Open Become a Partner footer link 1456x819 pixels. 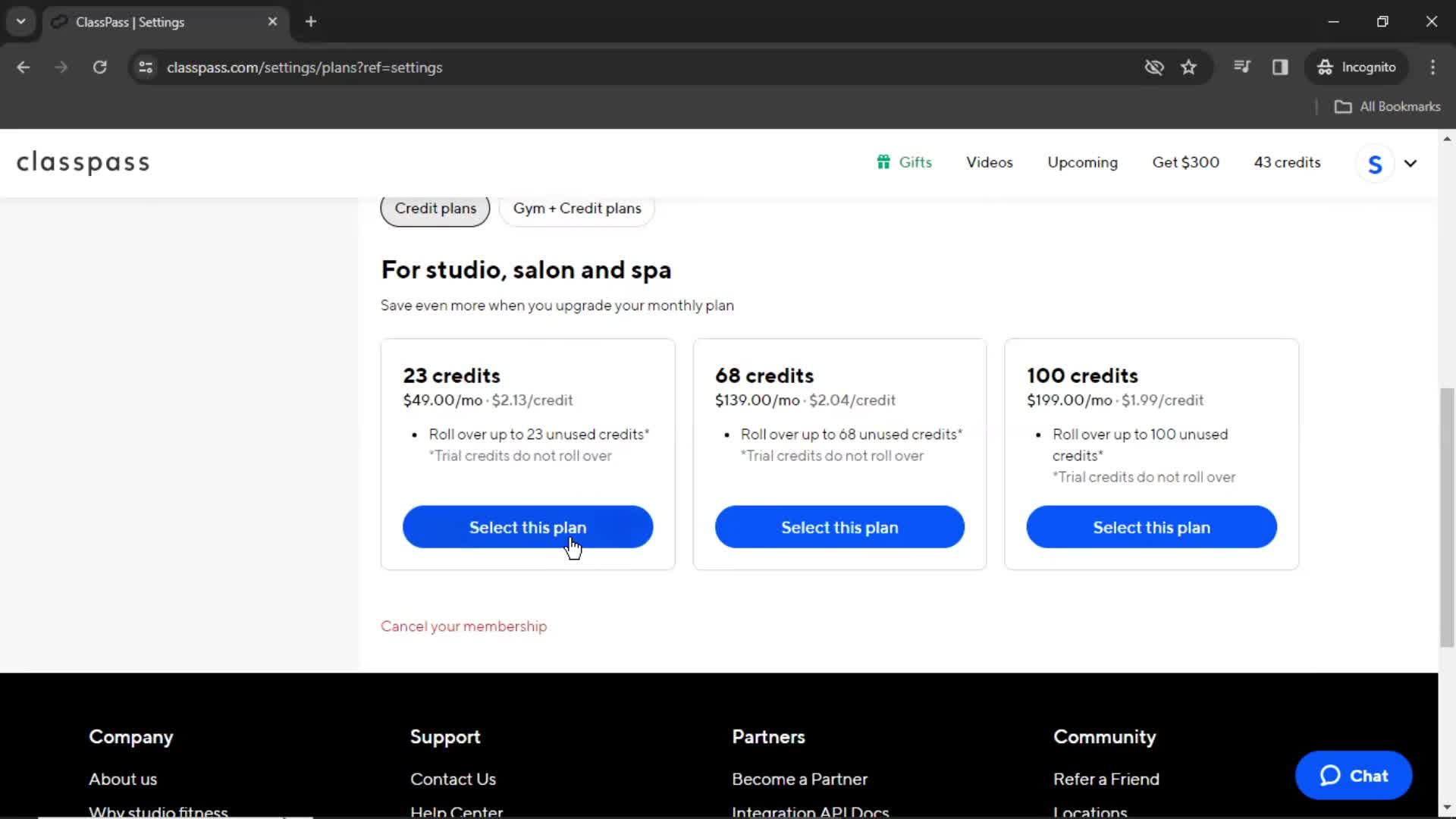point(799,780)
